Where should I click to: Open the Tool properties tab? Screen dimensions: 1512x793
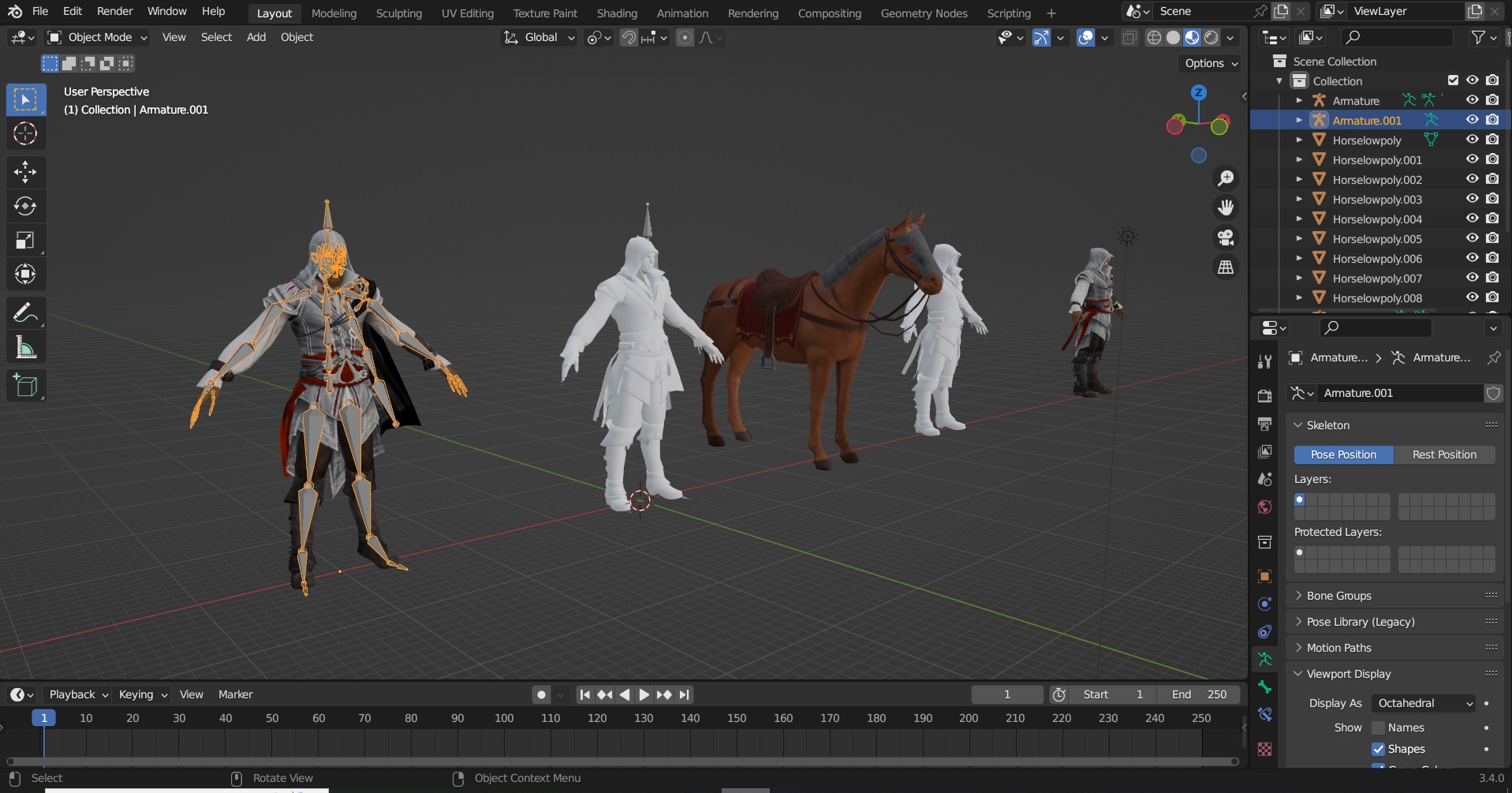point(1265,361)
